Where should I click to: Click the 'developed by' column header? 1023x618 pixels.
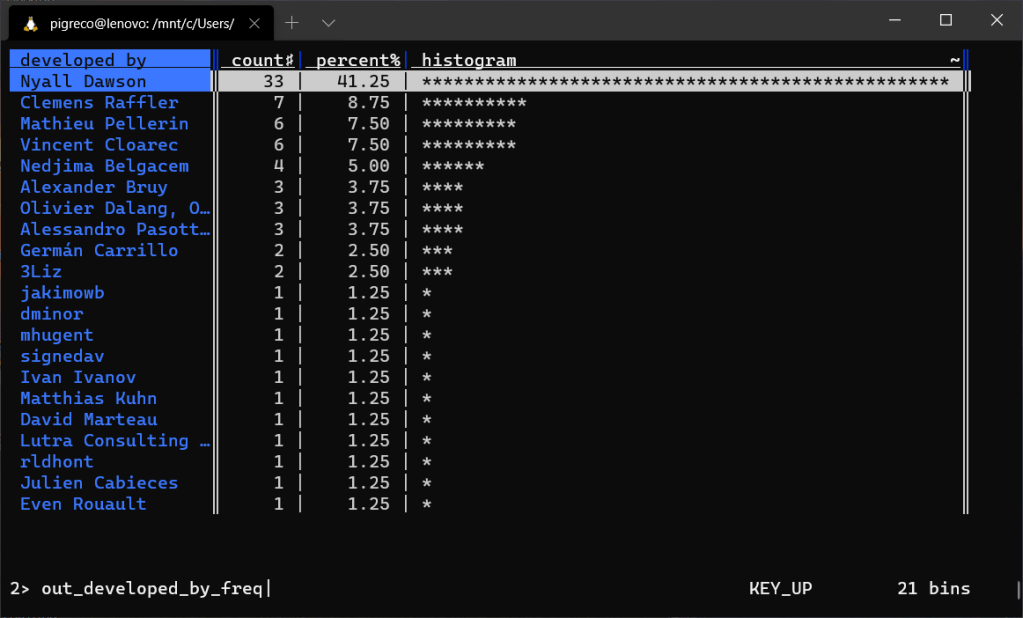(x=83, y=60)
